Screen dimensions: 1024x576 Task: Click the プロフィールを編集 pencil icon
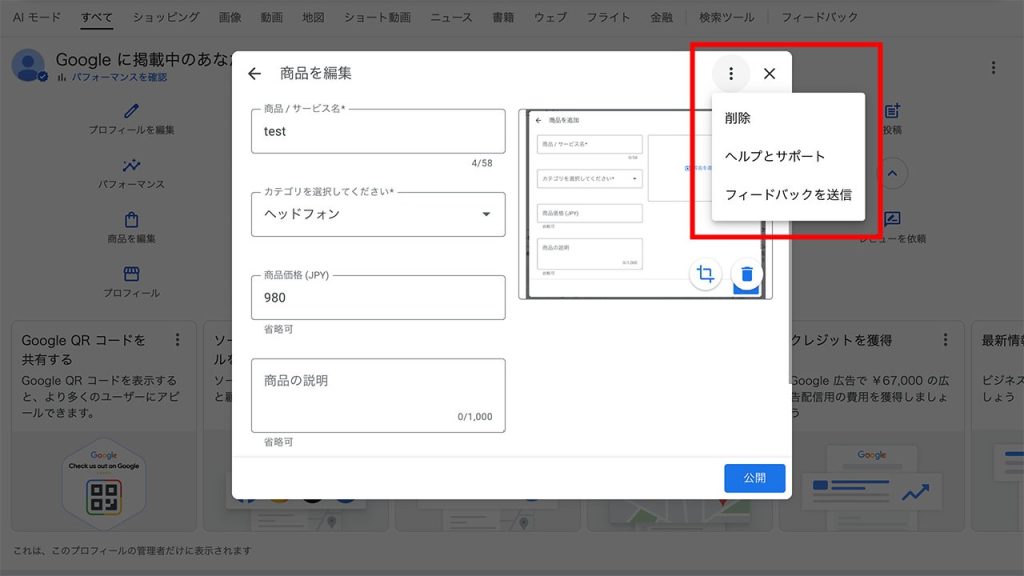tap(132, 112)
